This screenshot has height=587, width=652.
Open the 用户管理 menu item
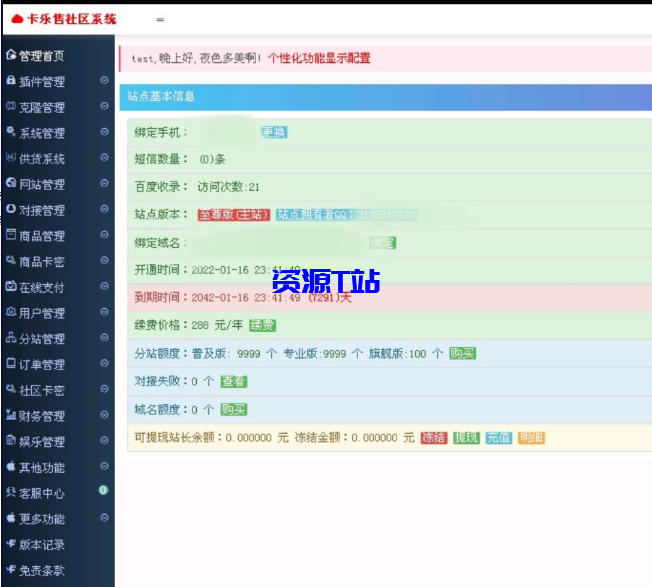[58, 313]
